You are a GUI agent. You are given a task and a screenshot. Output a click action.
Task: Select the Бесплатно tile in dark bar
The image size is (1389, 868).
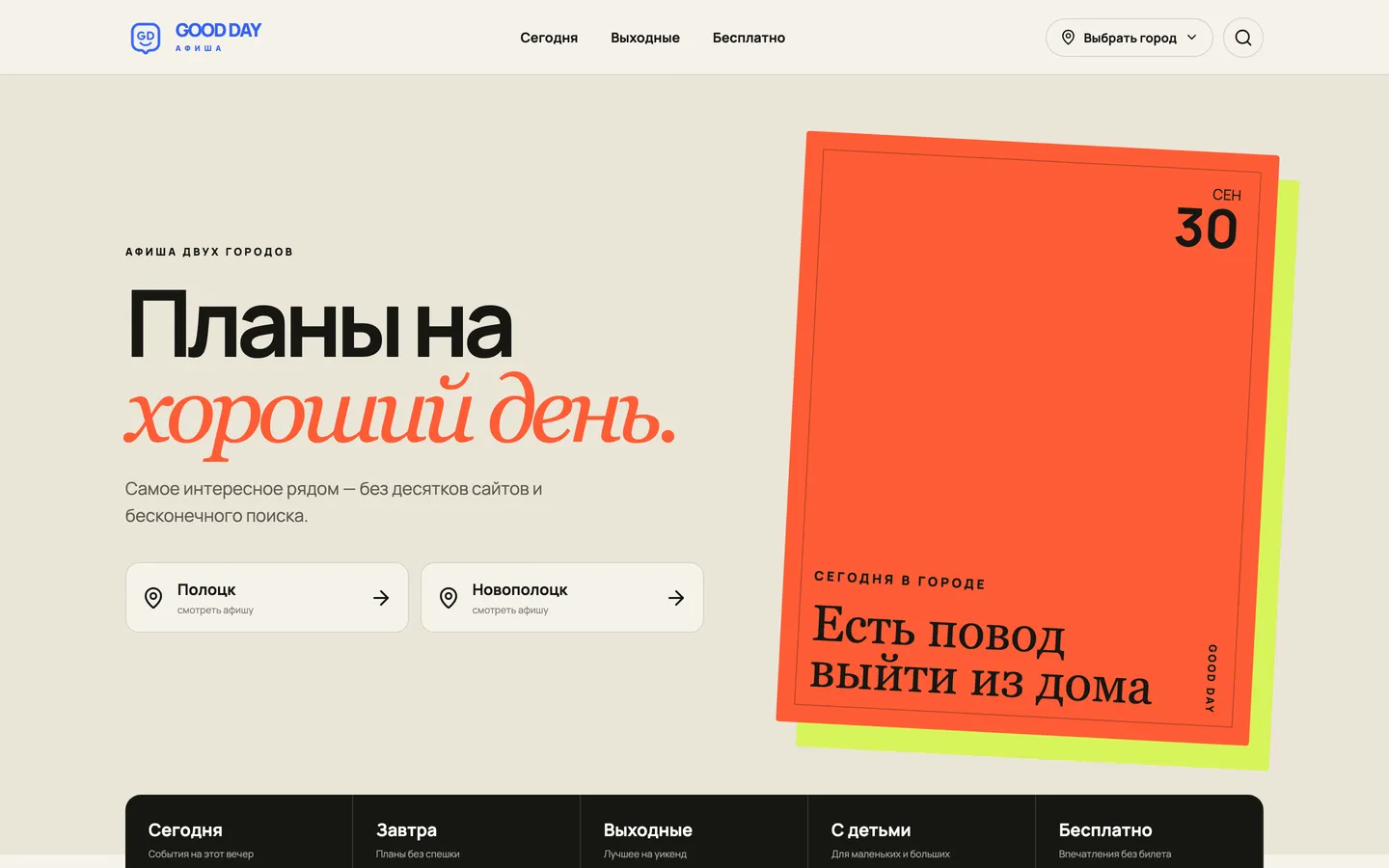pos(1150,831)
